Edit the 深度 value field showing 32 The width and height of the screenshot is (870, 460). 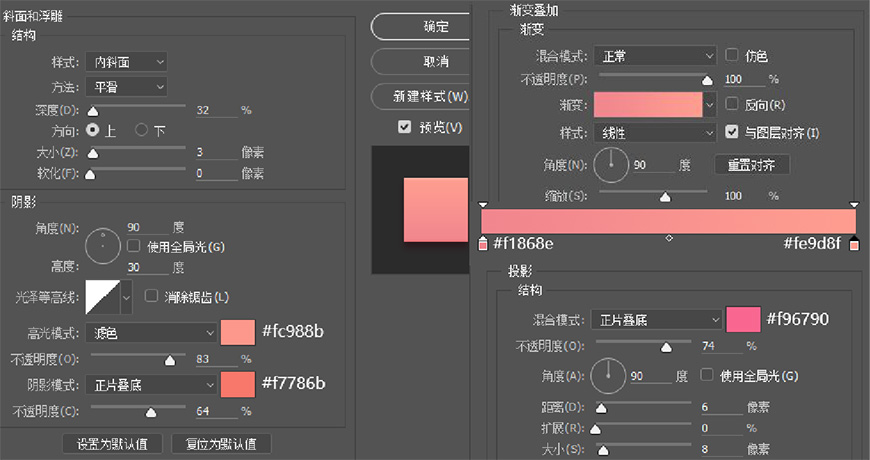[x=216, y=110]
